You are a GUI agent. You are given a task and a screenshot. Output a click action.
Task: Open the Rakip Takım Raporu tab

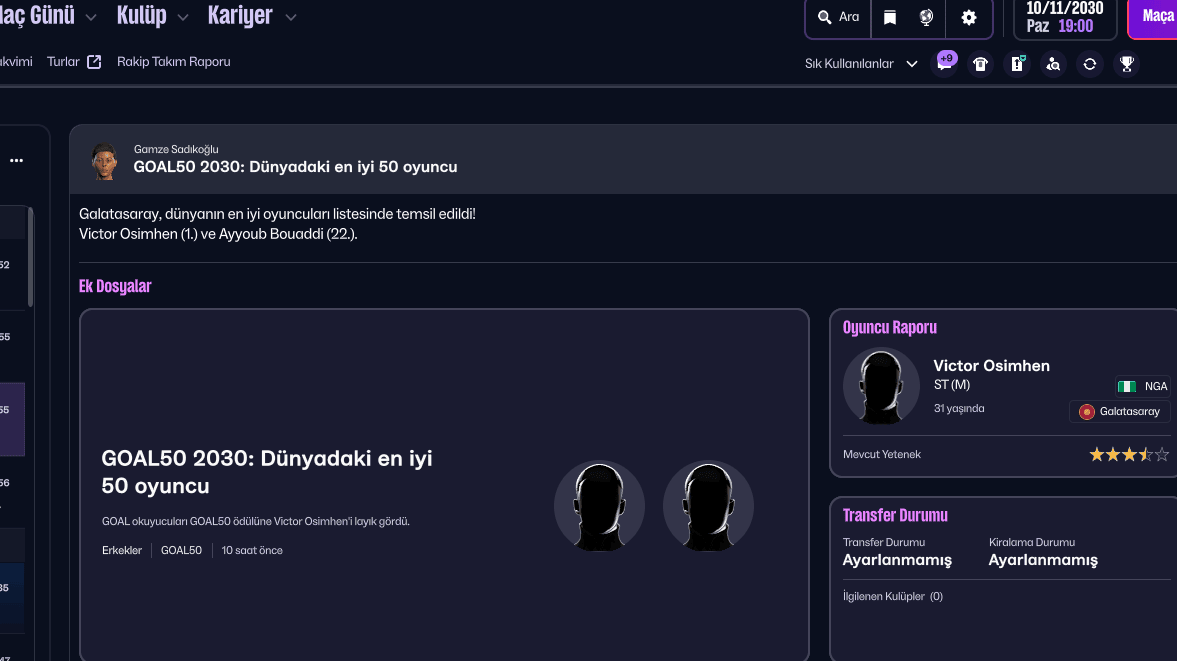click(174, 62)
